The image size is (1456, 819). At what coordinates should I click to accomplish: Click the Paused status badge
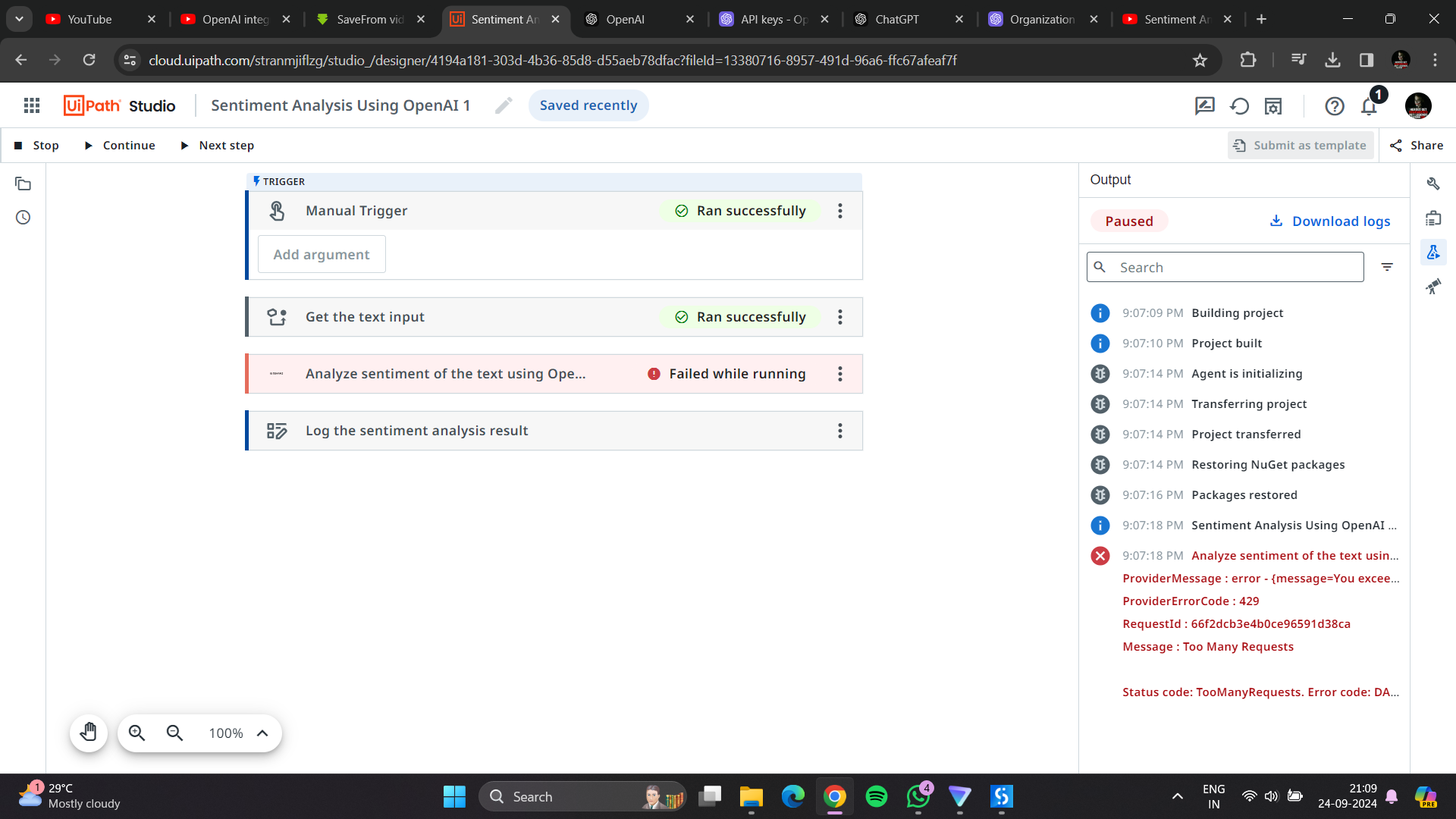tap(1129, 221)
